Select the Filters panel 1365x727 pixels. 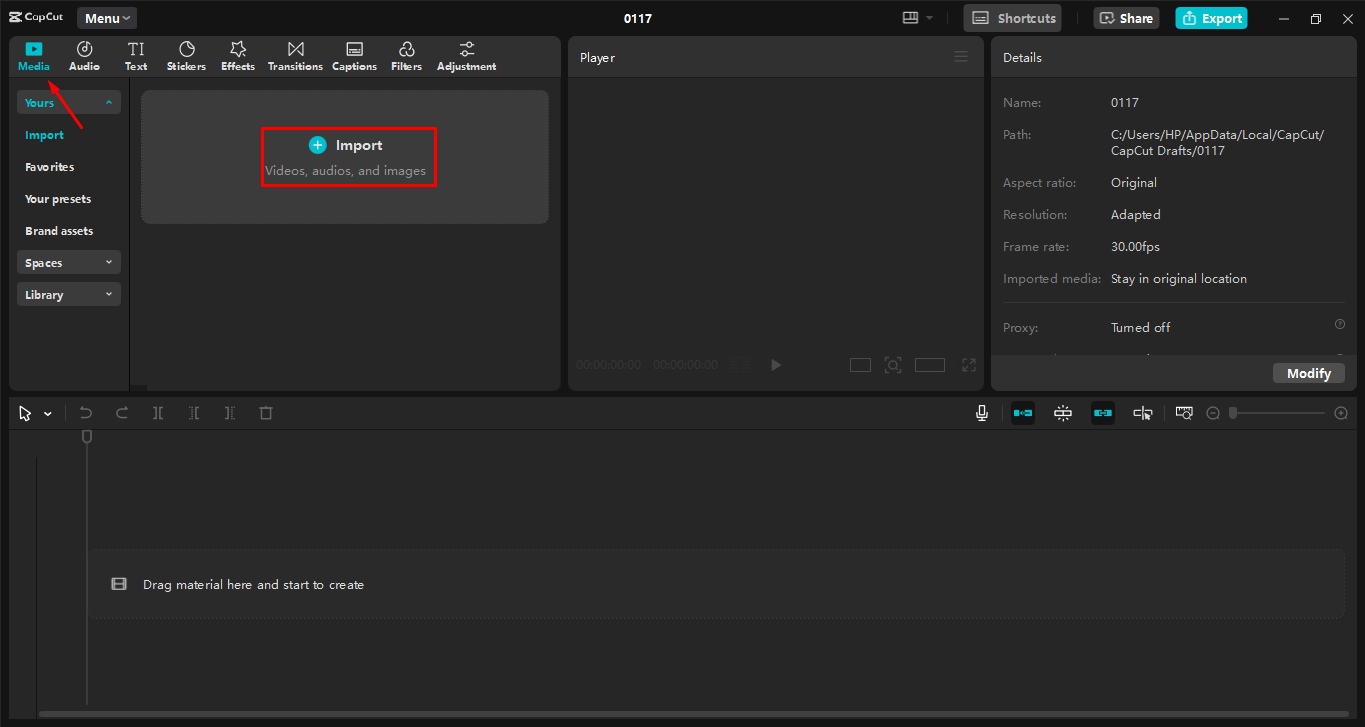click(x=406, y=55)
